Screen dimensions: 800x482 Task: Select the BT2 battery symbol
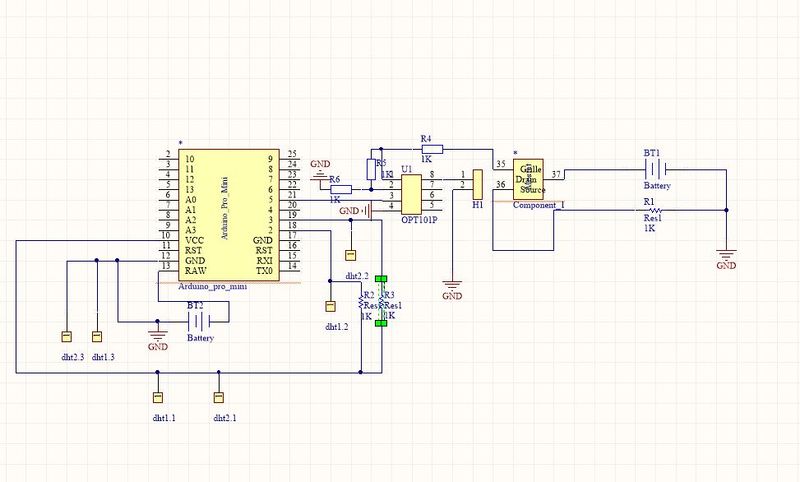pyautogui.click(x=199, y=321)
